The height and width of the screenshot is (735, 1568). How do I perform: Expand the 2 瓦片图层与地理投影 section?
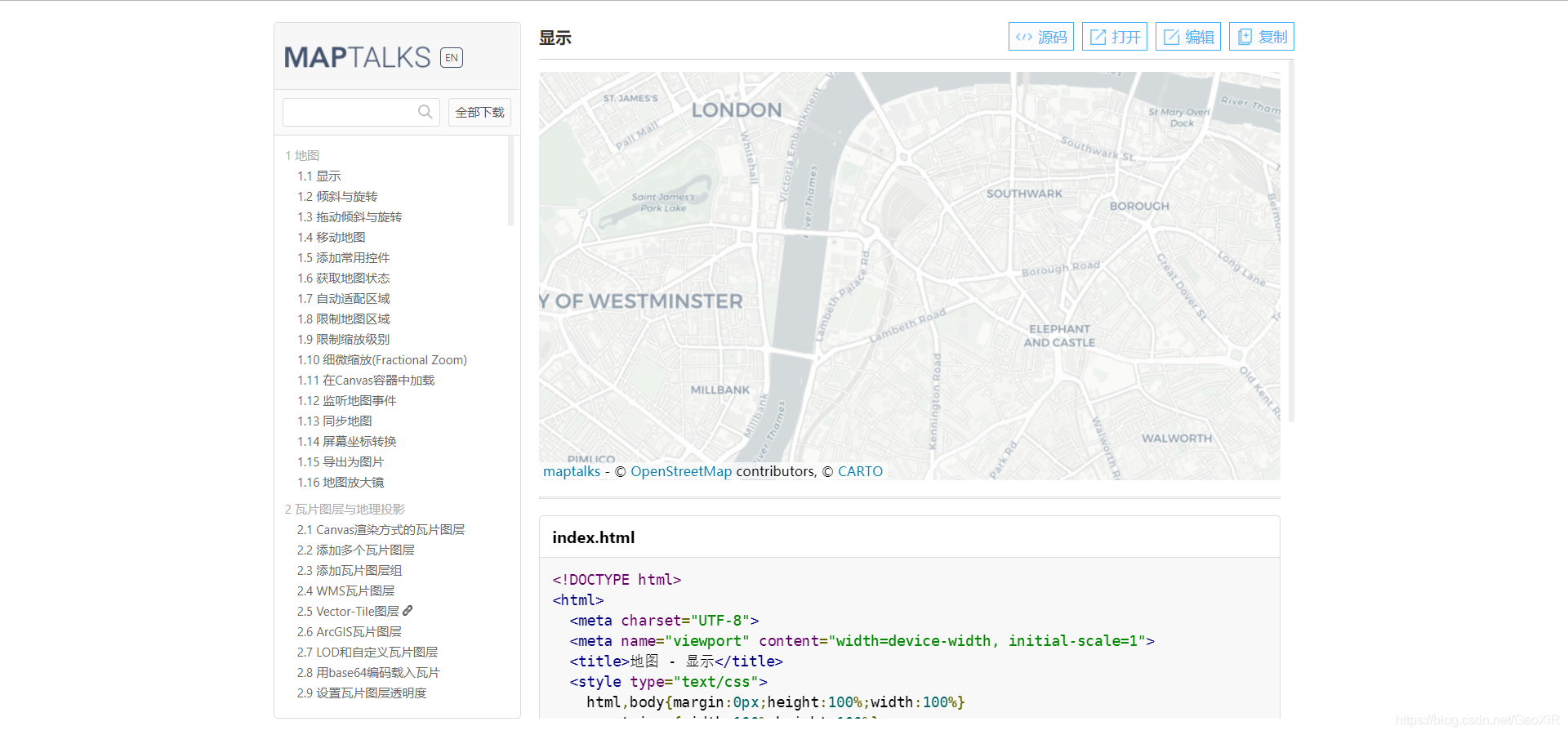click(x=345, y=509)
